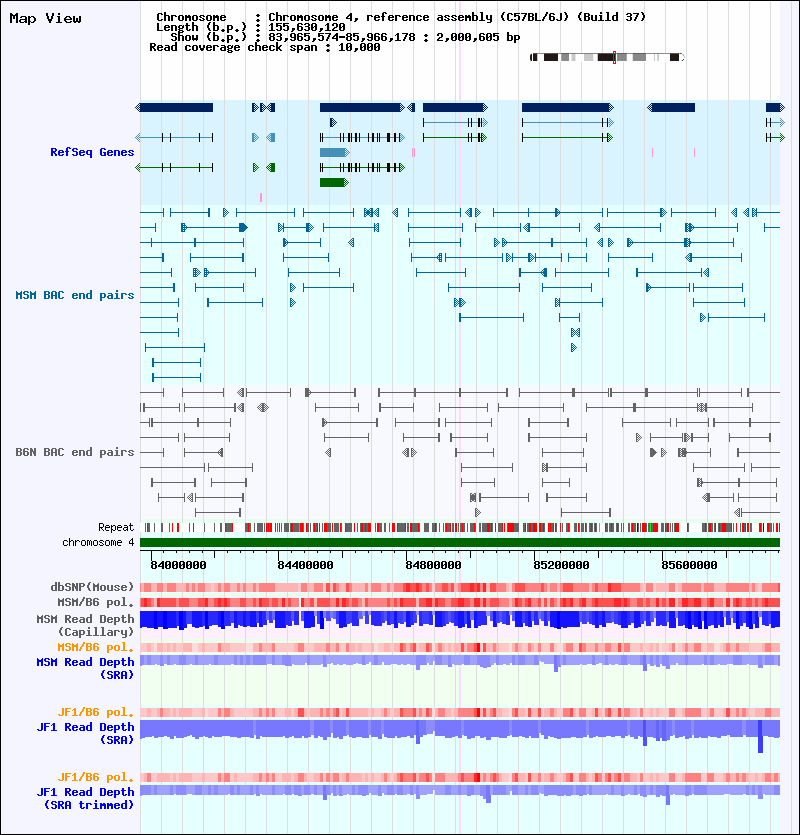
Task: Open the RefSeq Genes track label
Action: pos(92,152)
